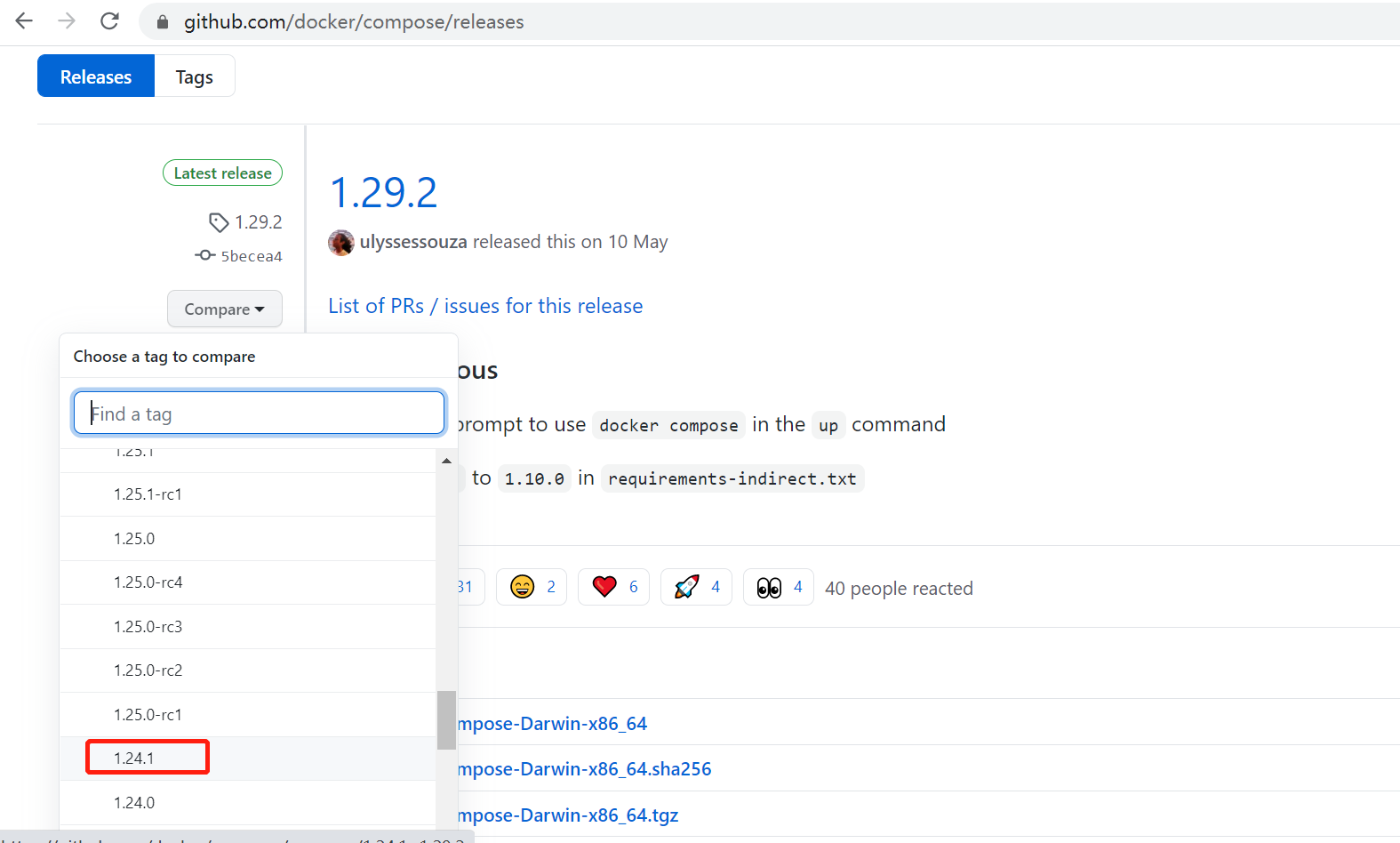Screen dimensions: 1400x843
Task: Download docker-compose-Darwin-x86_64 asset
Action: [552, 724]
